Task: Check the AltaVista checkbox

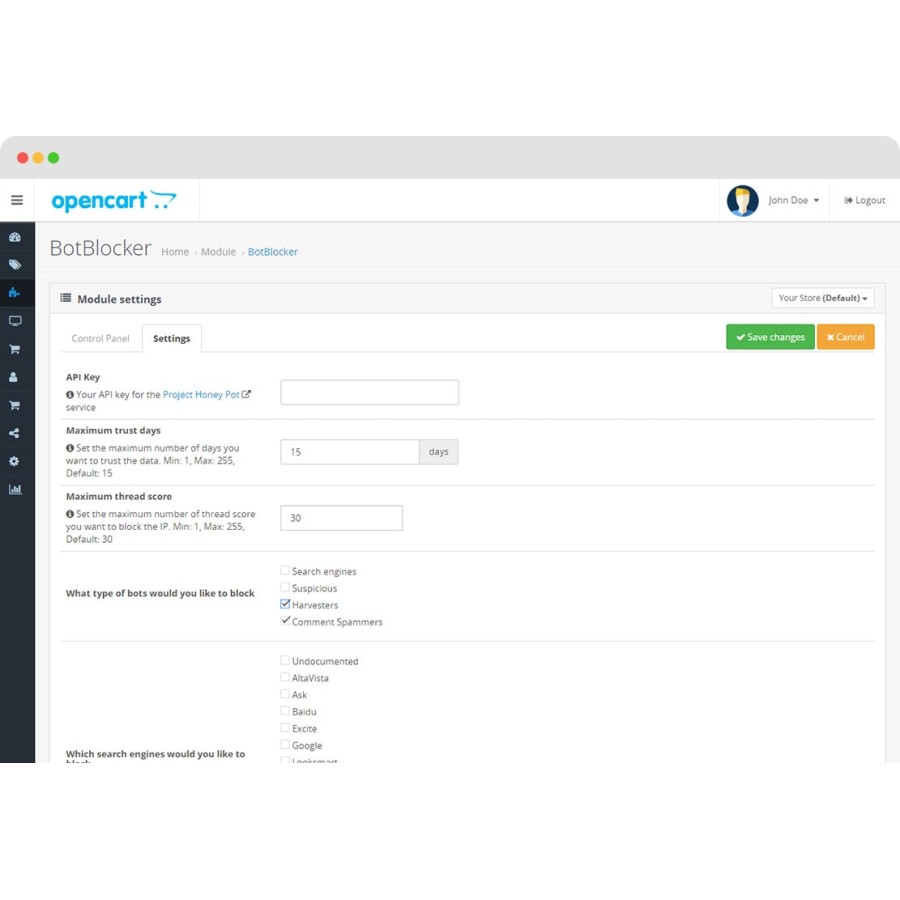Action: [285, 677]
